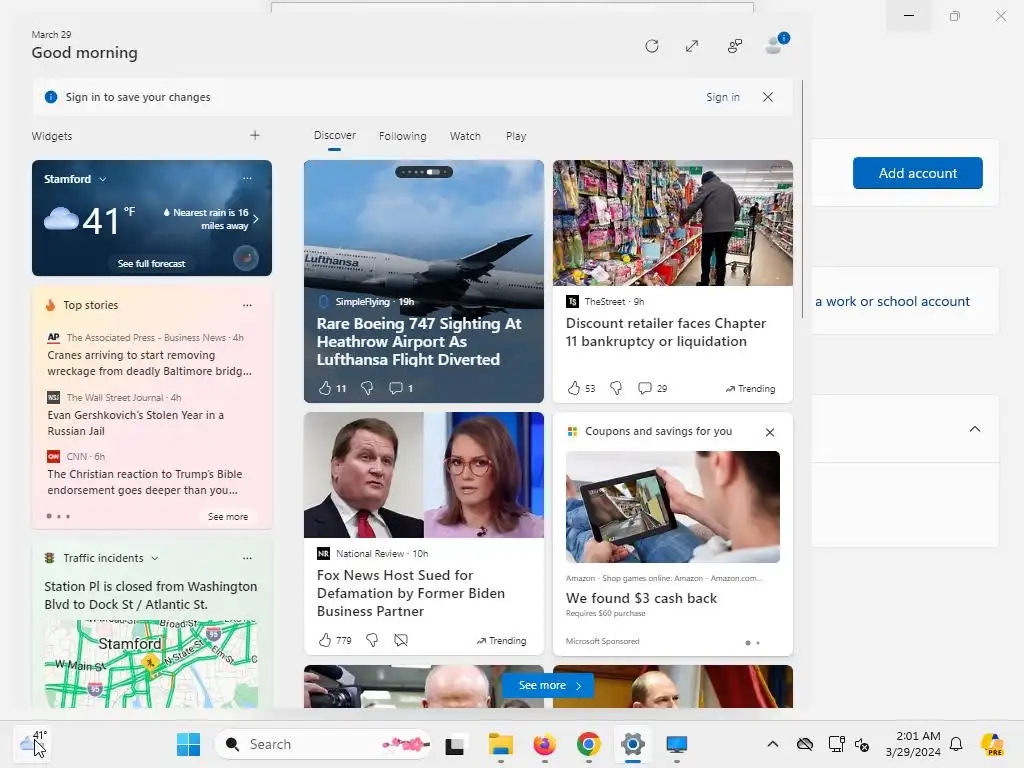The width and height of the screenshot is (1024, 768).
Task: Collapse the section chevron in Settings window
Action: tap(974, 429)
